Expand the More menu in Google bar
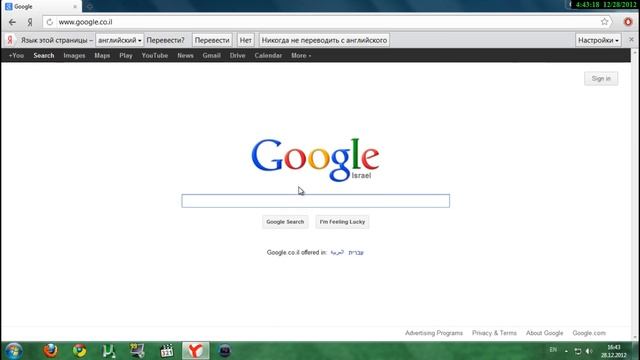Screen dimensions: 640x360 tap(301, 56)
